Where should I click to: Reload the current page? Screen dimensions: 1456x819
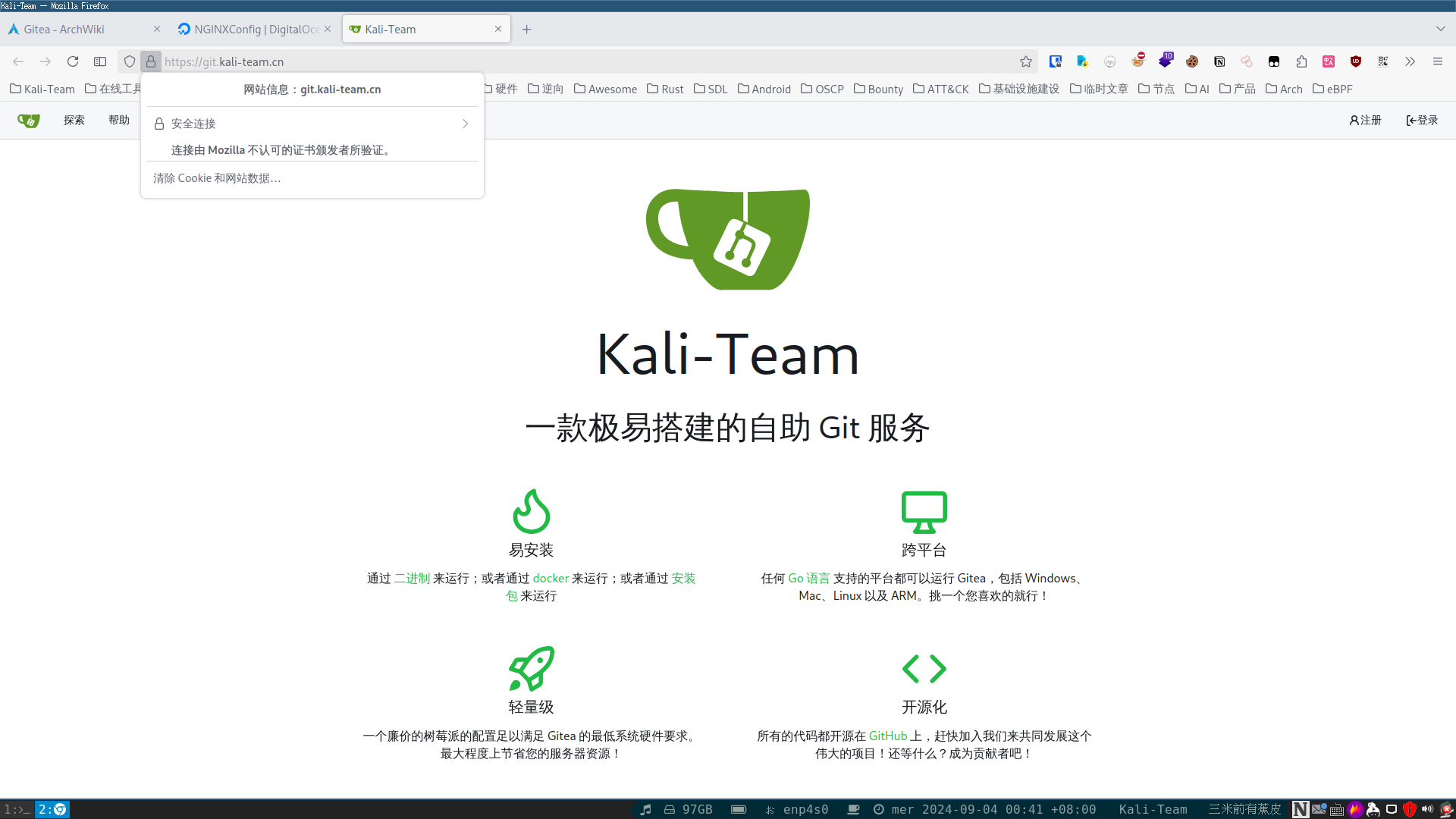pyautogui.click(x=73, y=61)
